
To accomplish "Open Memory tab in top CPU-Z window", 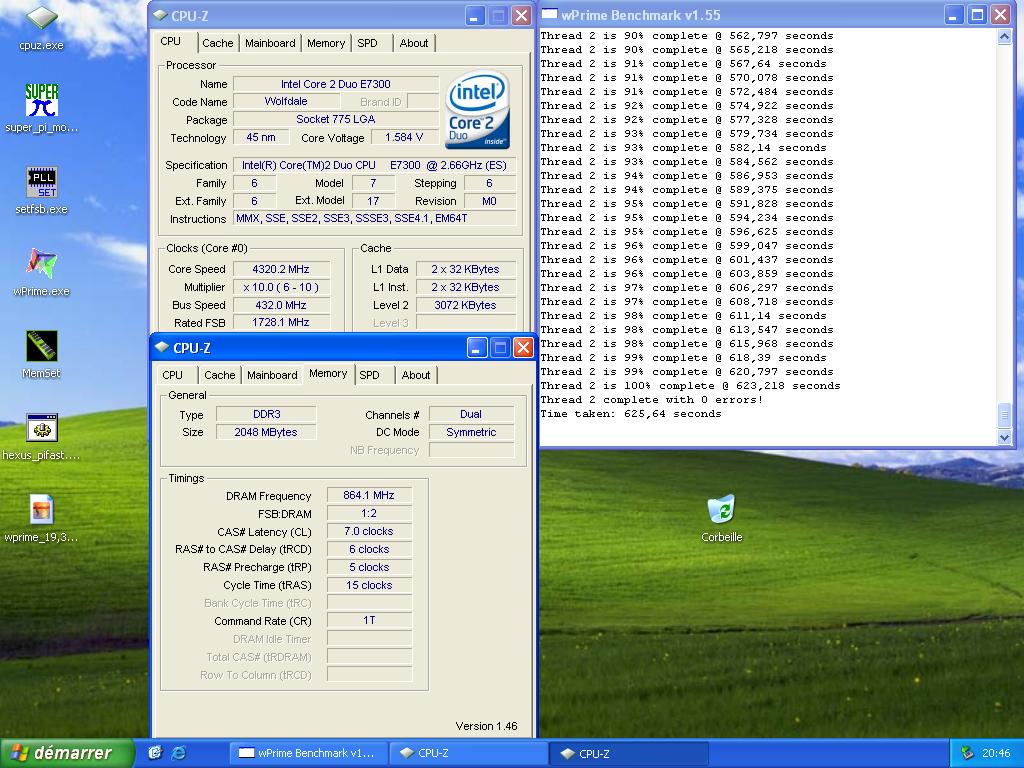I will (x=326, y=43).
